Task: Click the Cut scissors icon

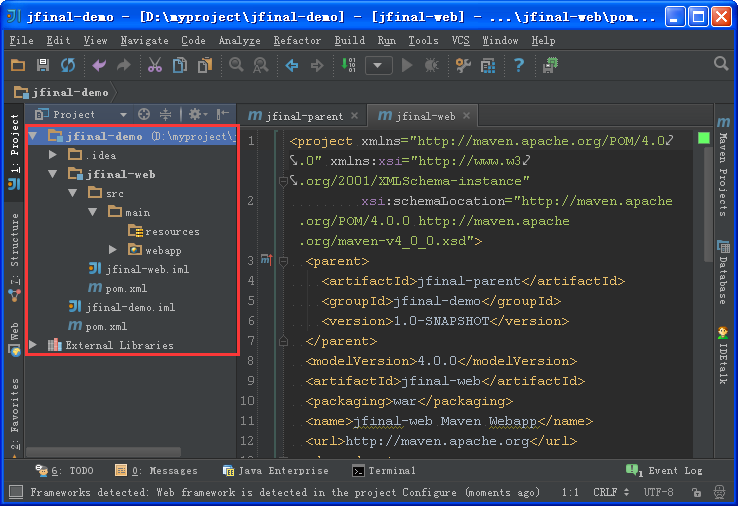Action: [x=154, y=65]
